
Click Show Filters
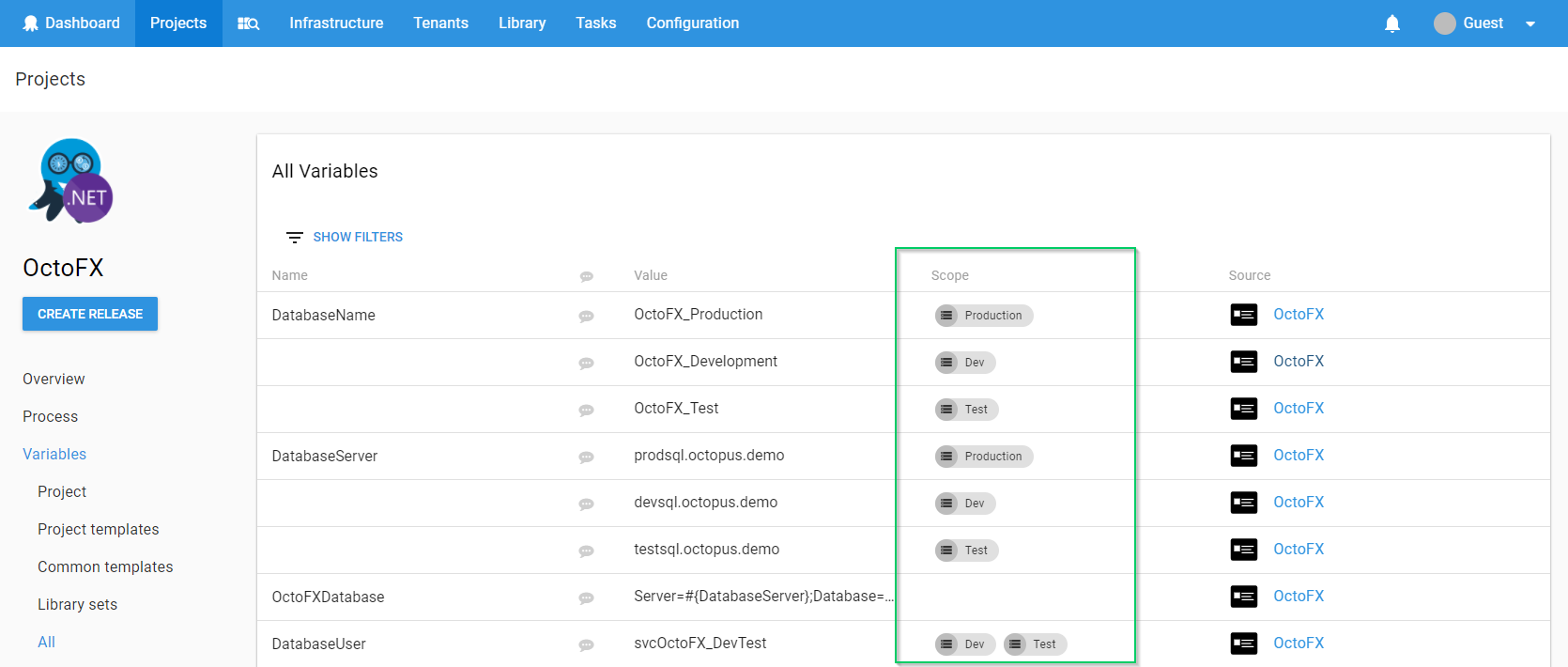coord(358,238)
